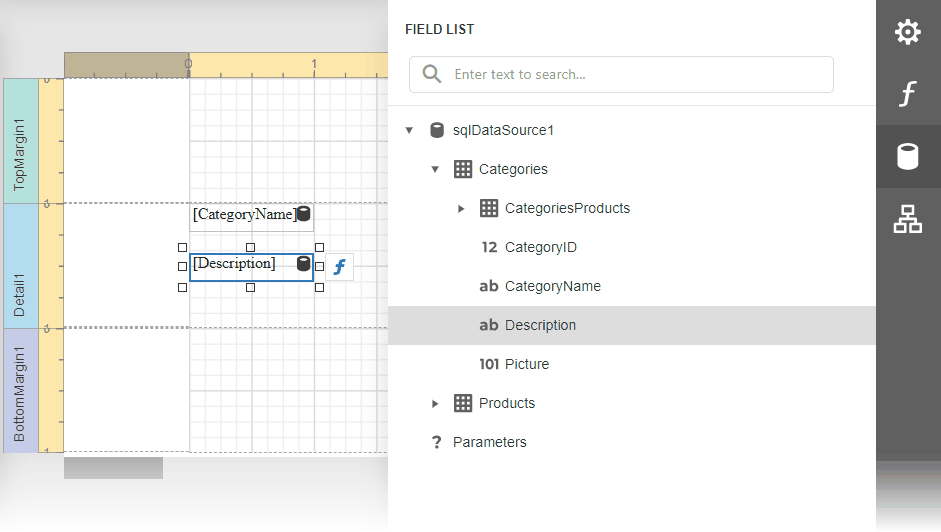Open the Report Explorer hierarchy panel
The image size is (941, 532).
point(907,221)
